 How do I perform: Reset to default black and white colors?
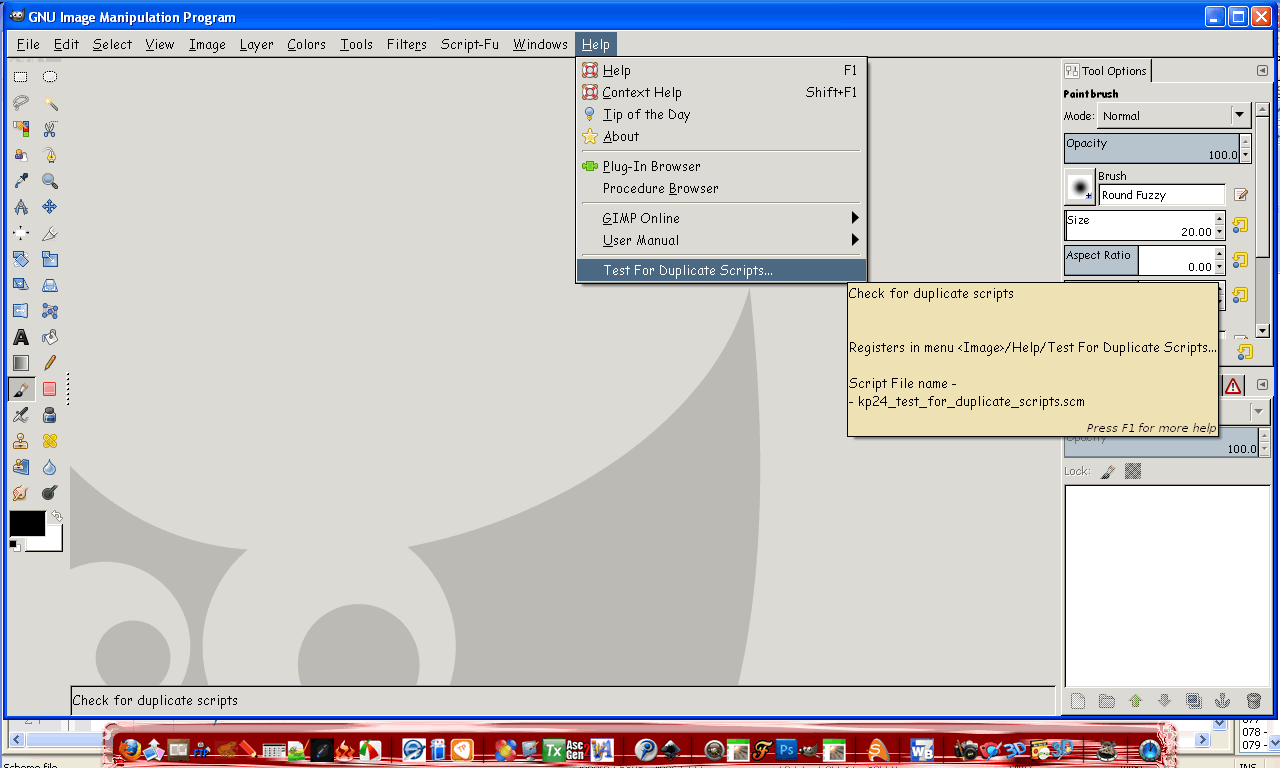tap(15, 545)
